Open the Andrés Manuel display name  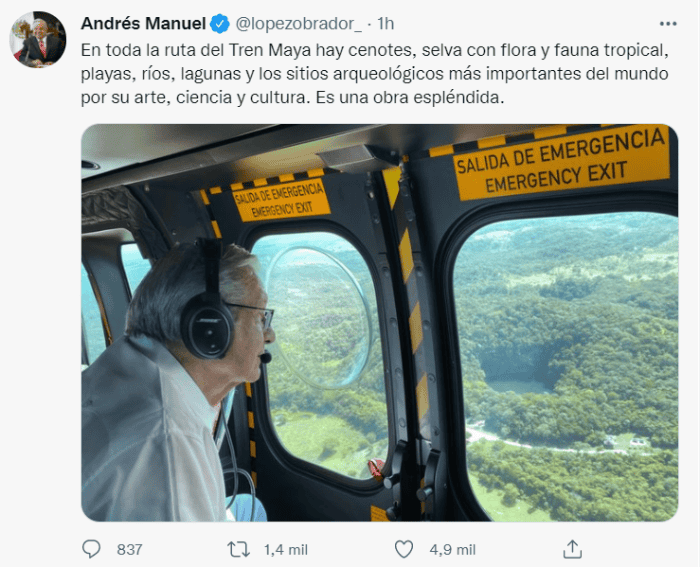tap(143, 24)
